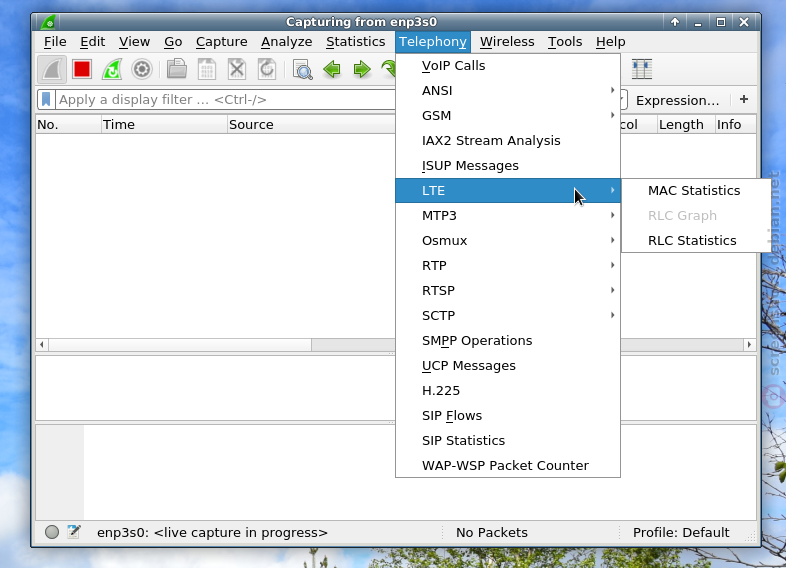
Task: Open the Help menu
Action: click(611, 42)
